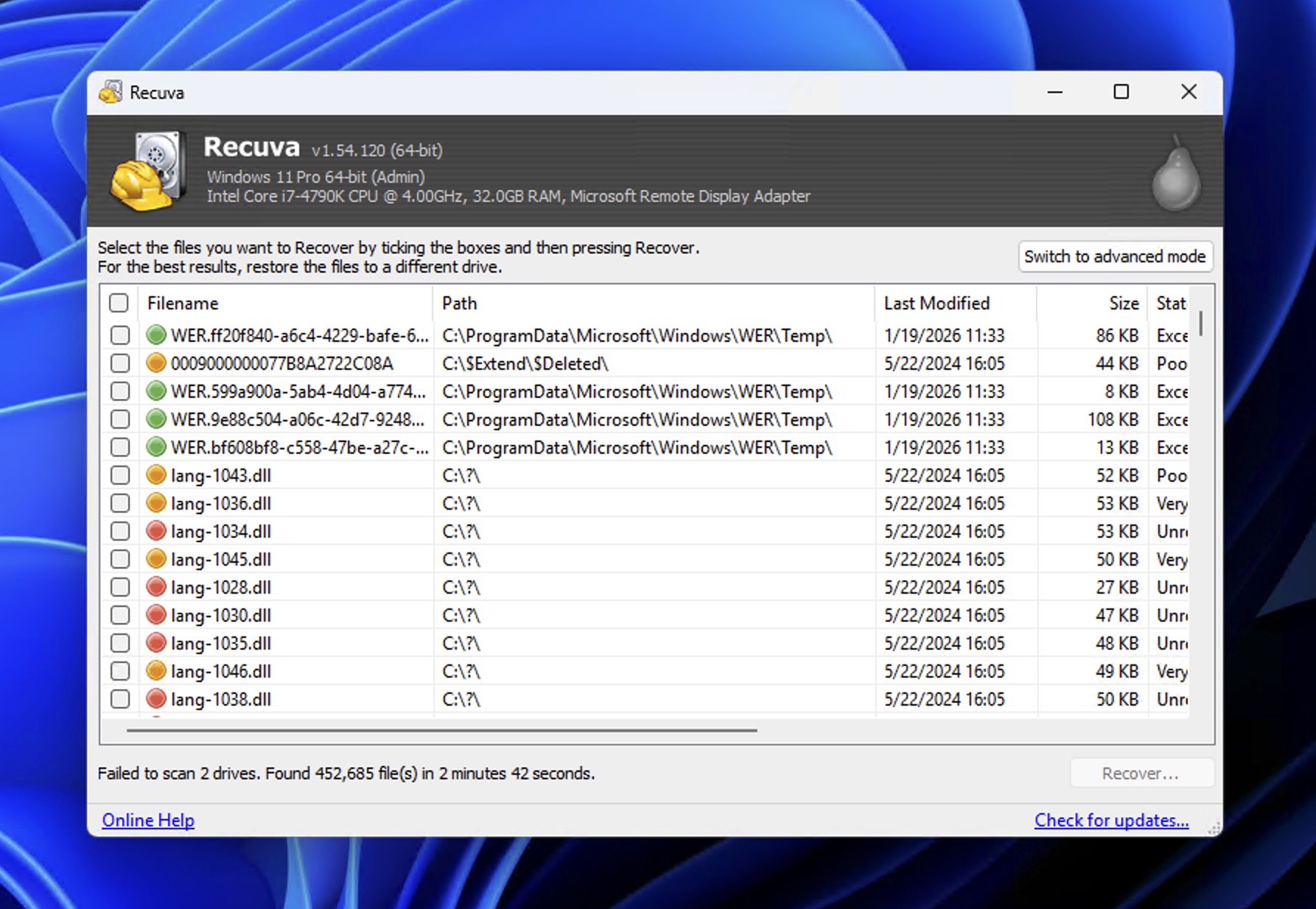Tick checkbox for lang-1034.dll
The height and width of the screenshot is (909, 1316).
pos(119,531)
